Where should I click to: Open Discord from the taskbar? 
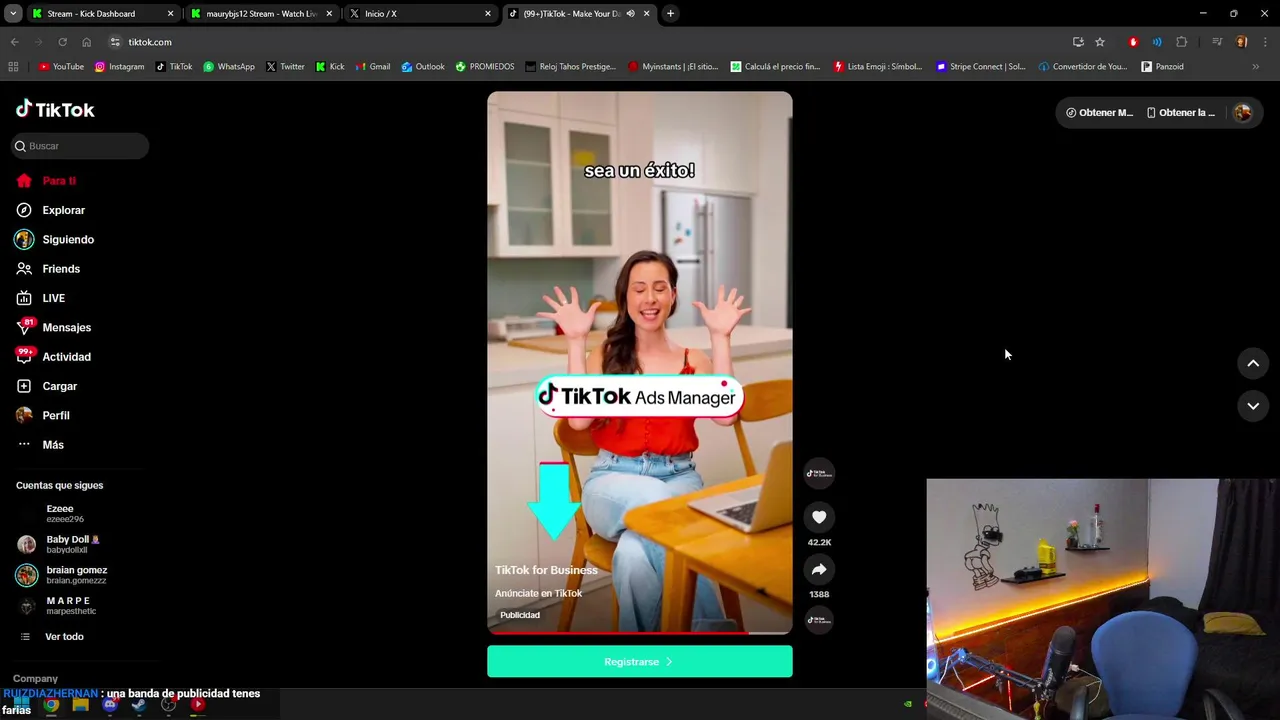click(x=110, y=704)
